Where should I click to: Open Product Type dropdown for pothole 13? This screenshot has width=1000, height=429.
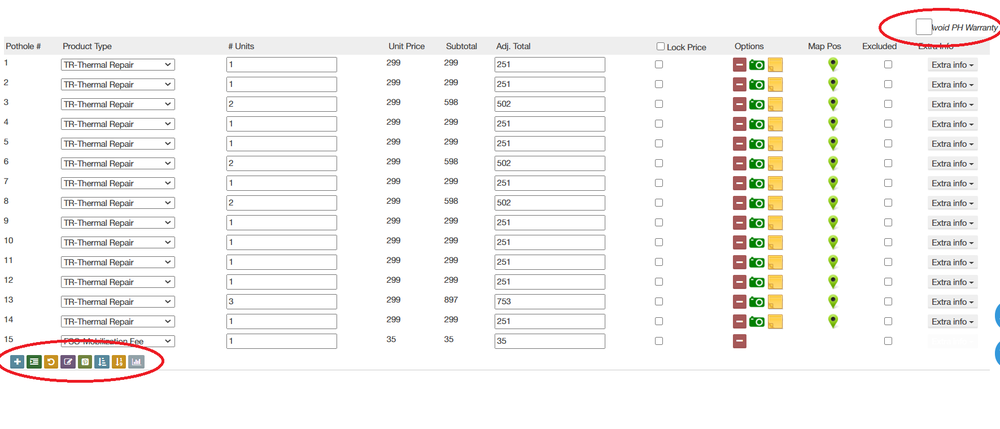tap(118, 302)
